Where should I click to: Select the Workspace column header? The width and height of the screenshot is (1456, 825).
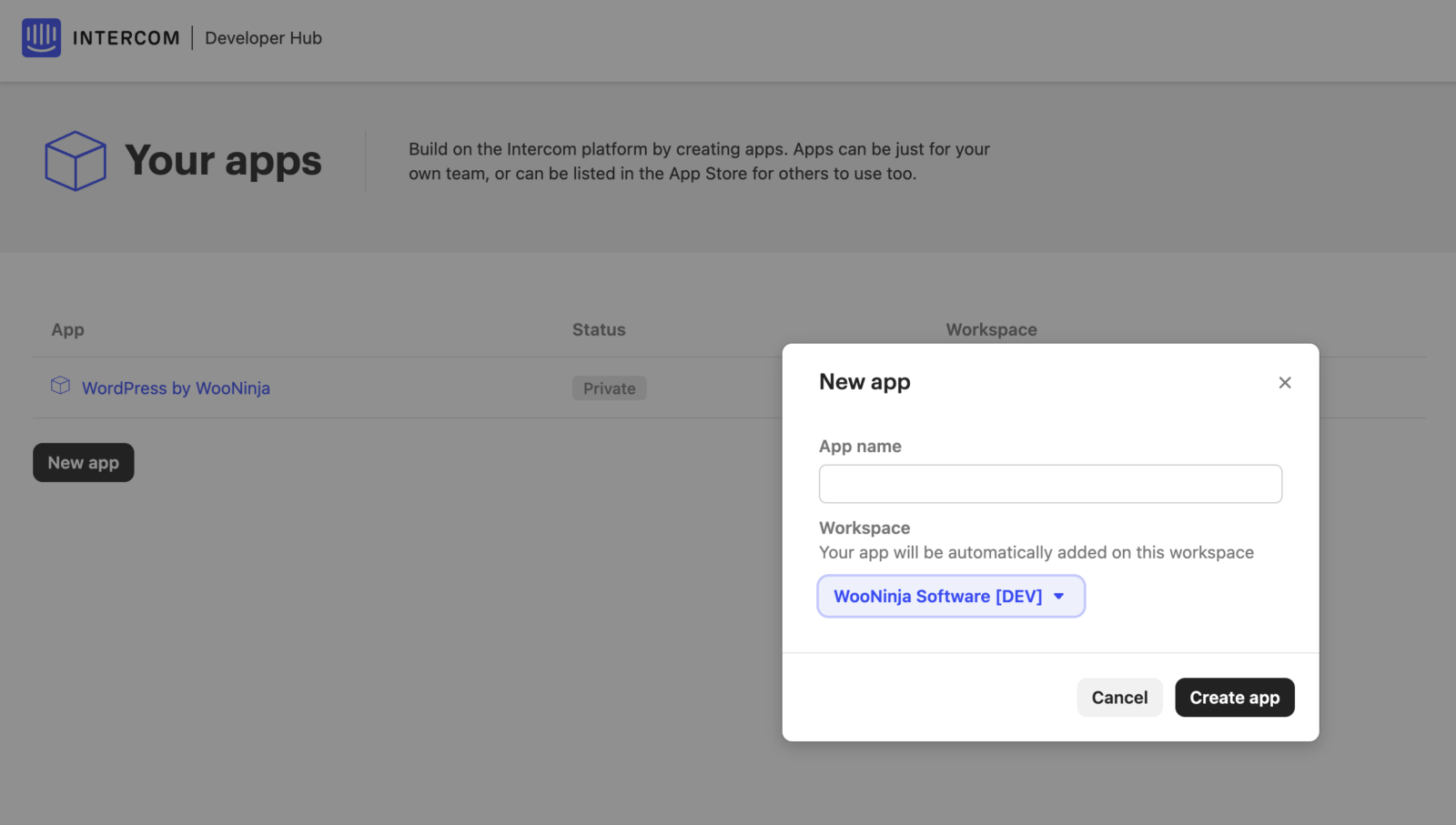[x=991, y=330]
